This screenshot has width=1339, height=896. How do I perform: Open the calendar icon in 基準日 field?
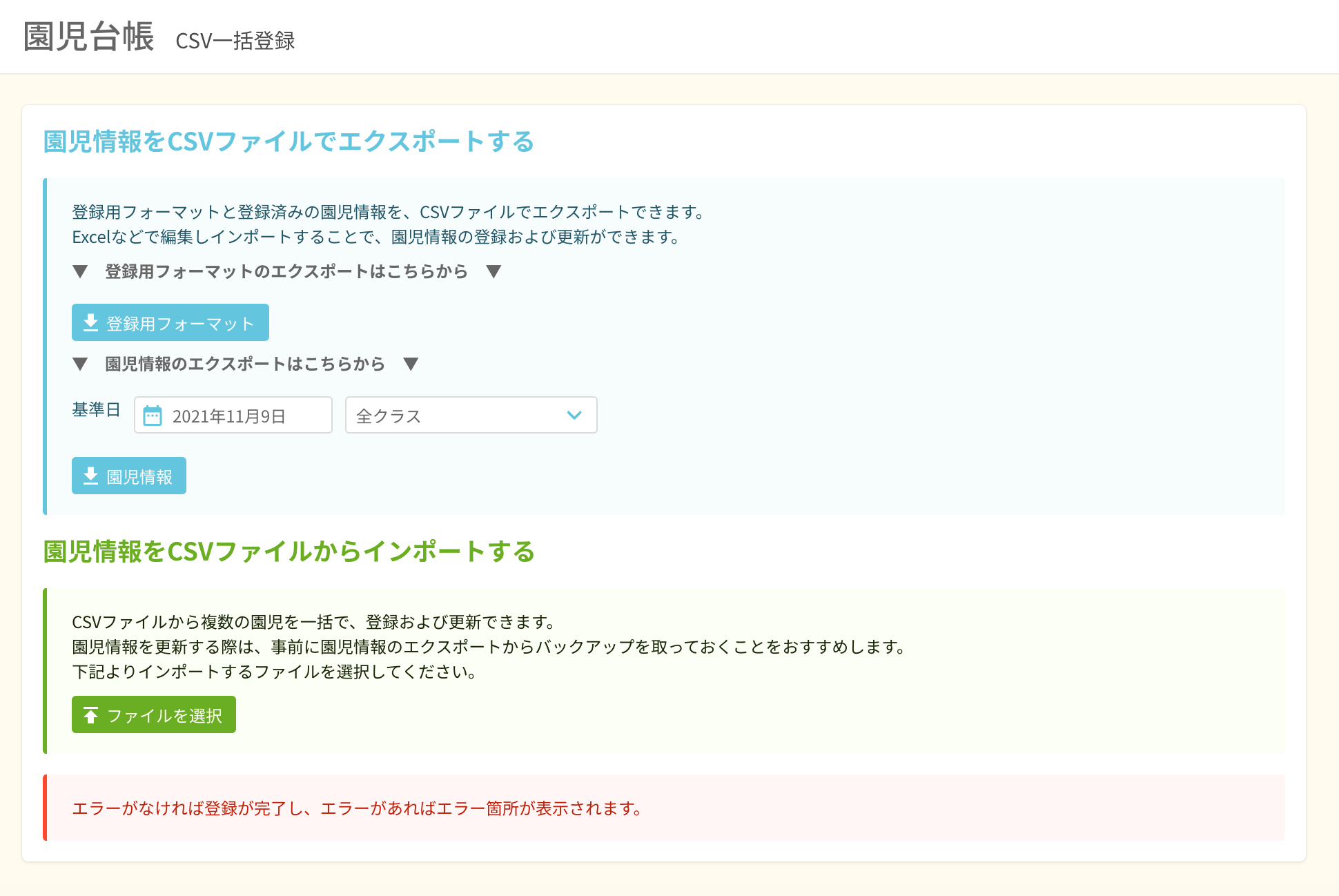[152, 416]
